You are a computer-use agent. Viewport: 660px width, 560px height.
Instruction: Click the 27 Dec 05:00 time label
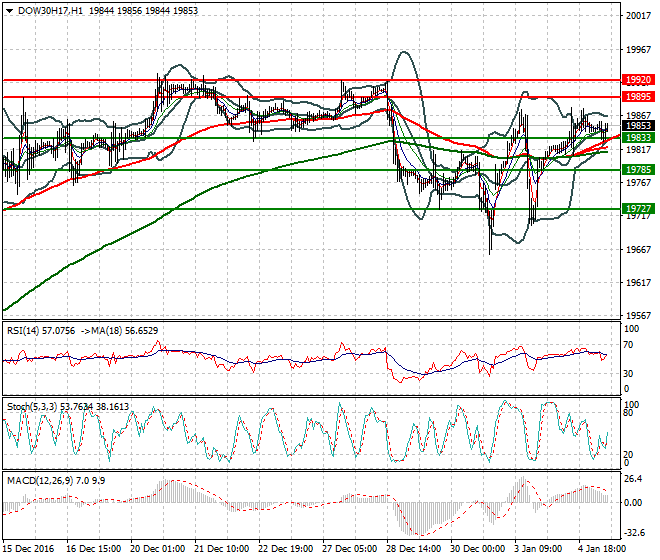349,549
